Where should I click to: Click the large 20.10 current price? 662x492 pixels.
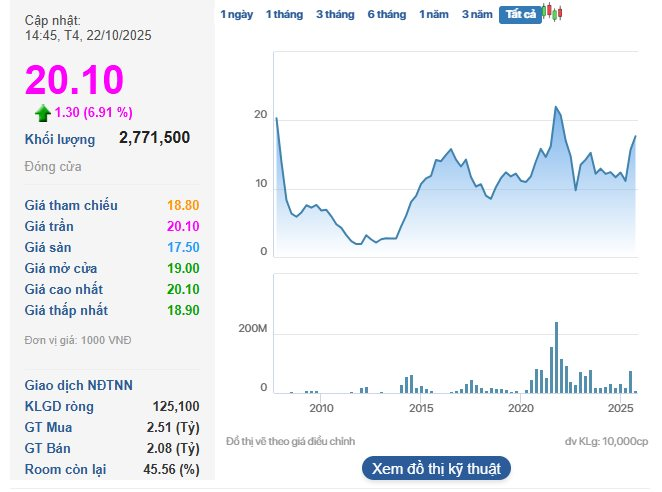pyautogui.click(x=74, y=80)
